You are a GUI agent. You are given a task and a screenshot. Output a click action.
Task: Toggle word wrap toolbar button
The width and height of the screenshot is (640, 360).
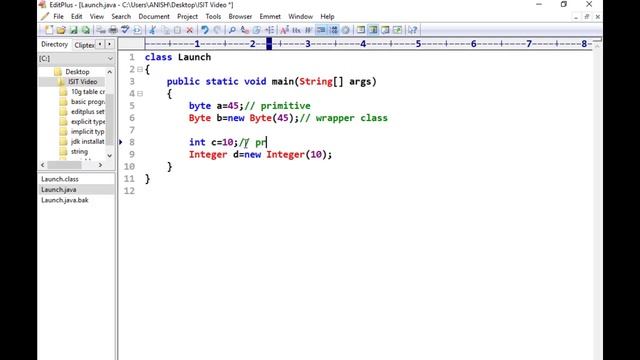click(x=321, y=30)
